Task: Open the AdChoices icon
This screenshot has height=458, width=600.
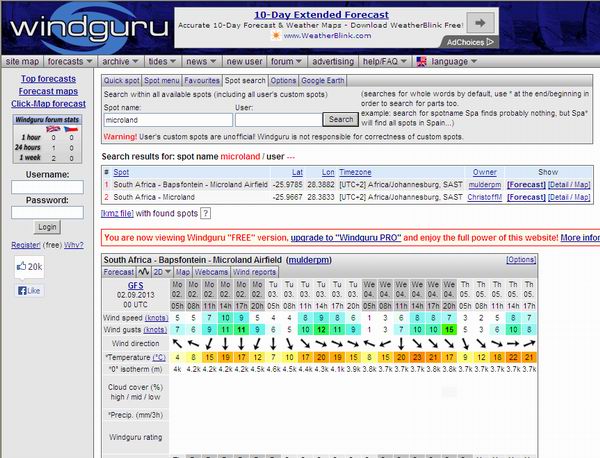Action: point(470,42)
